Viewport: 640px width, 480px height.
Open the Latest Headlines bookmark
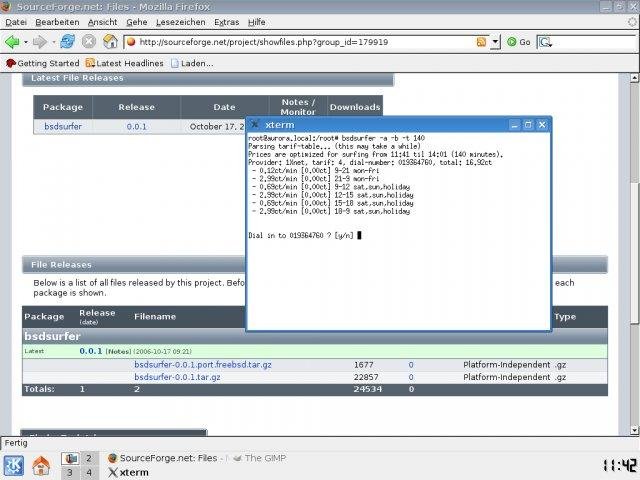[x=124, y=63]
